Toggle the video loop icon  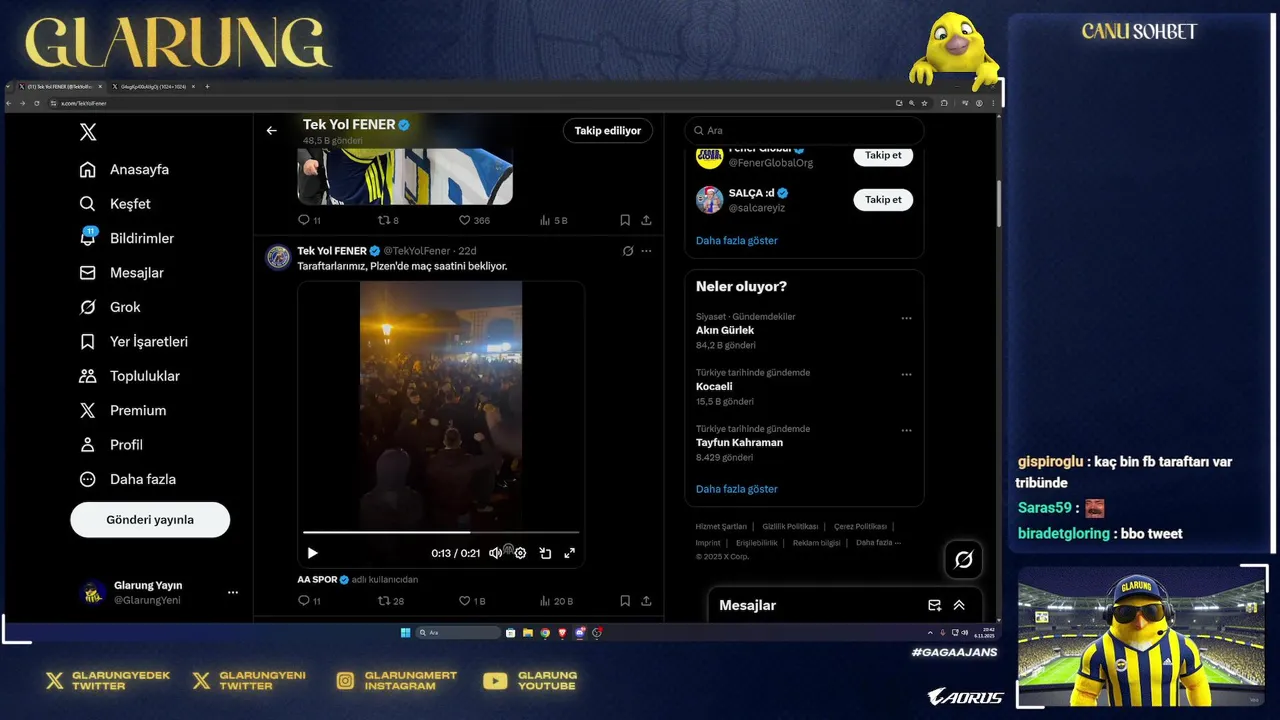click(x=545, y=553)
